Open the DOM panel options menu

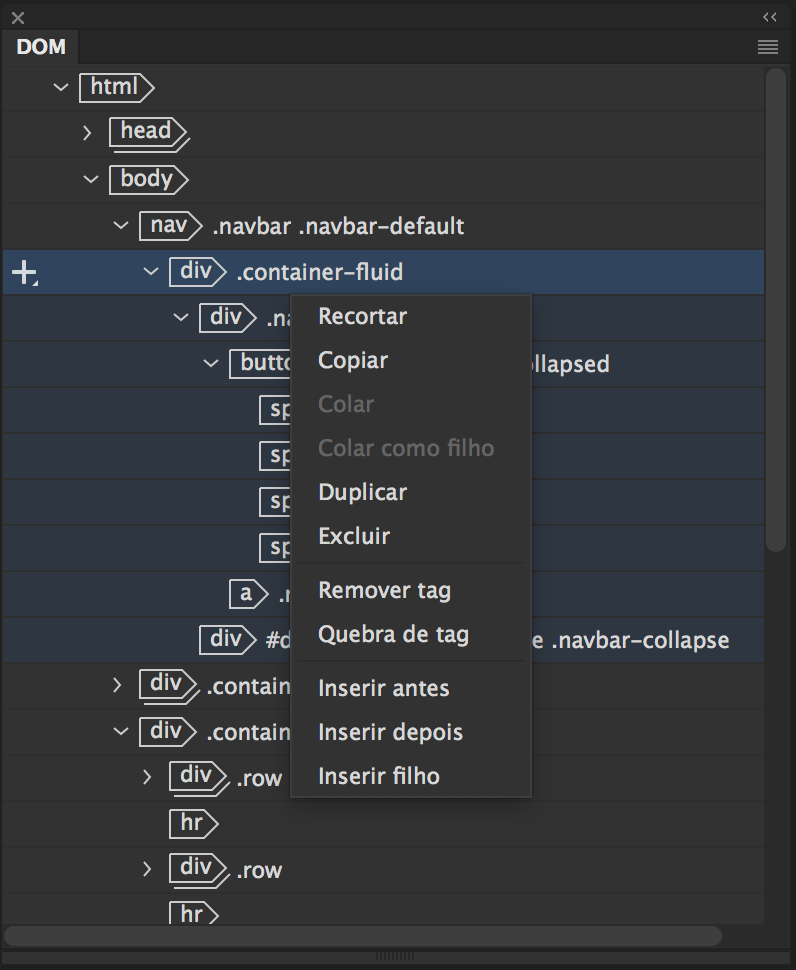coord(767,47)
